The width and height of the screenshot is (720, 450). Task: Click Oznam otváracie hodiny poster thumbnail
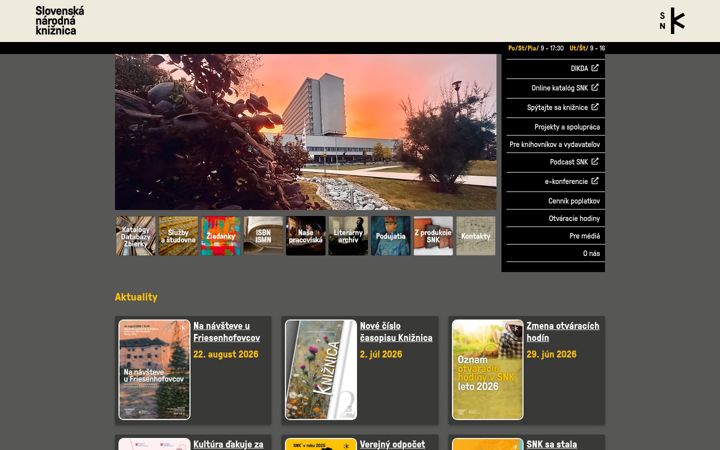tap(488, 370)
